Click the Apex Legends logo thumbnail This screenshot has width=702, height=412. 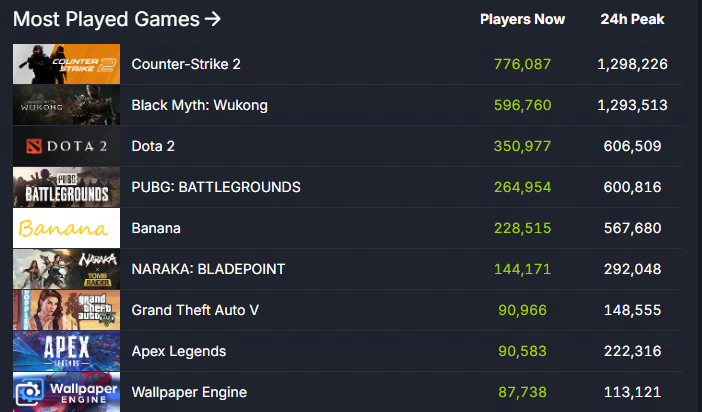(x=66, y=351)
